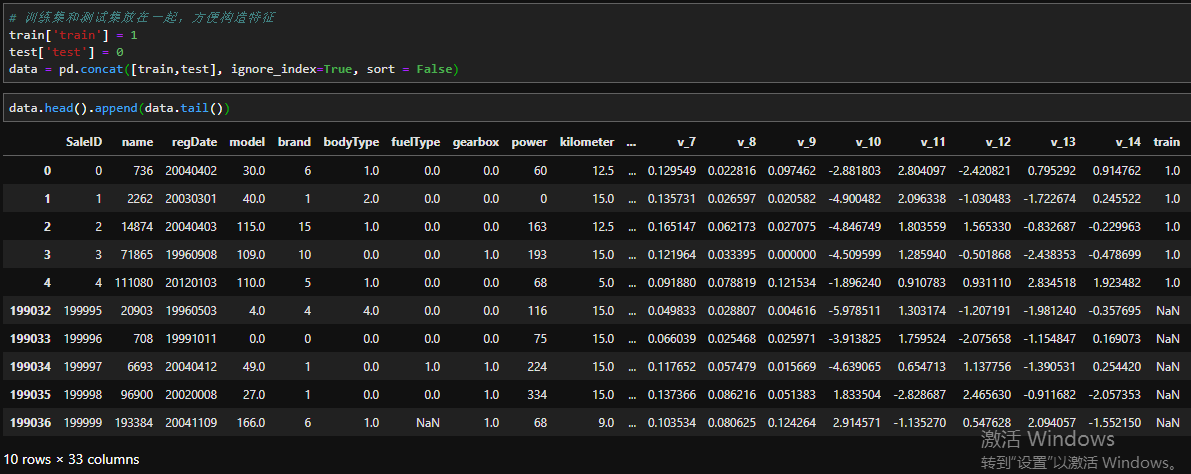Click the regDate column header
The height and width of the screenshot is (474, 1191).
coord(194,142)
